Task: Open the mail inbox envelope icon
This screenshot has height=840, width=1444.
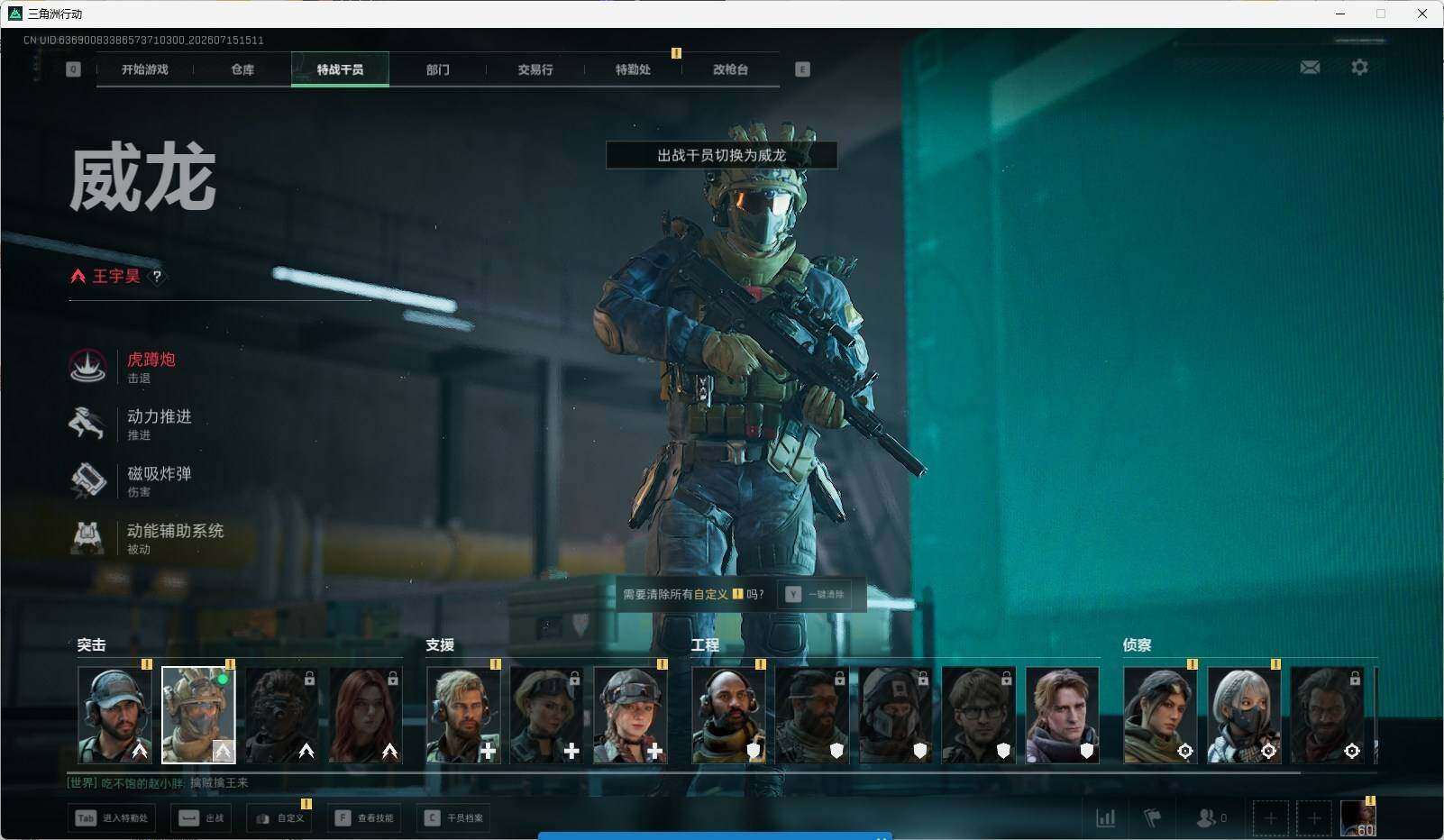Action: tap(1310, 68)
